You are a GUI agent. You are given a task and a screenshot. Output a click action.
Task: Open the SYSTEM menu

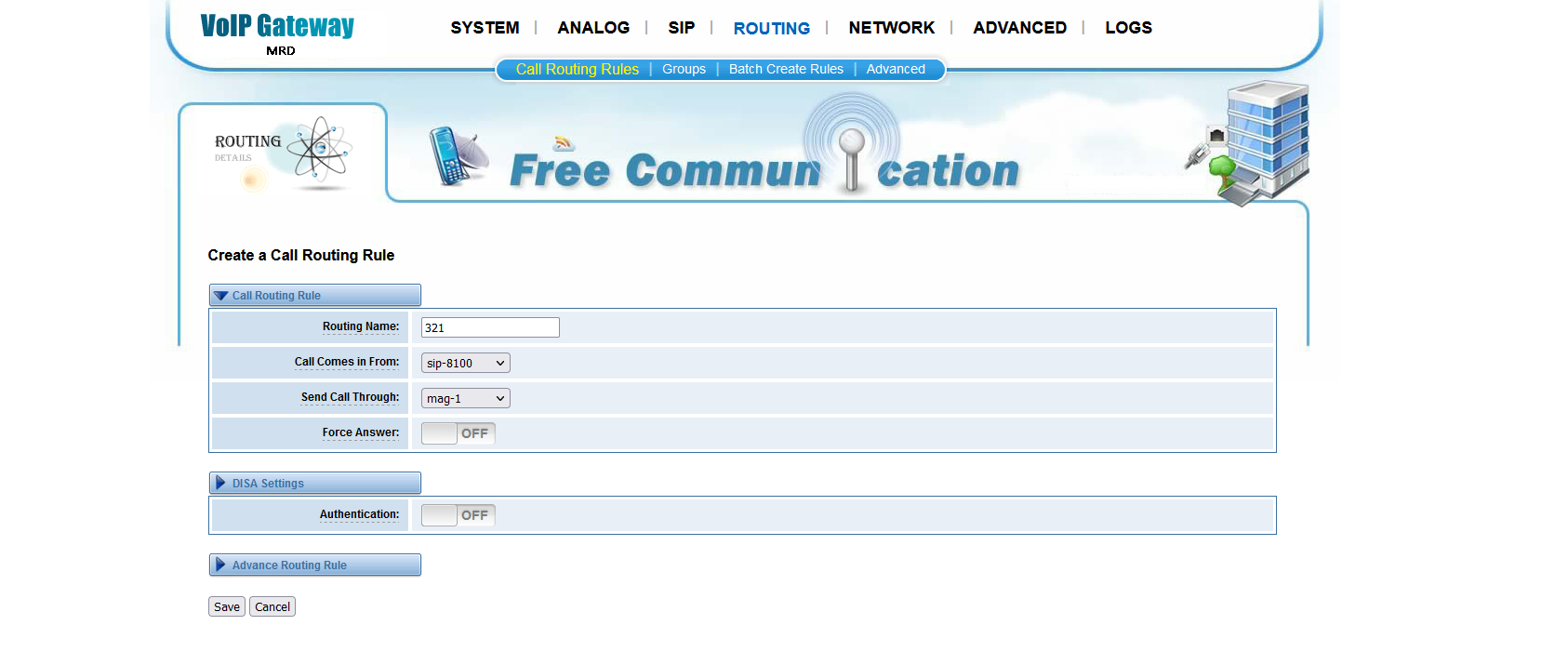[485, 28]
